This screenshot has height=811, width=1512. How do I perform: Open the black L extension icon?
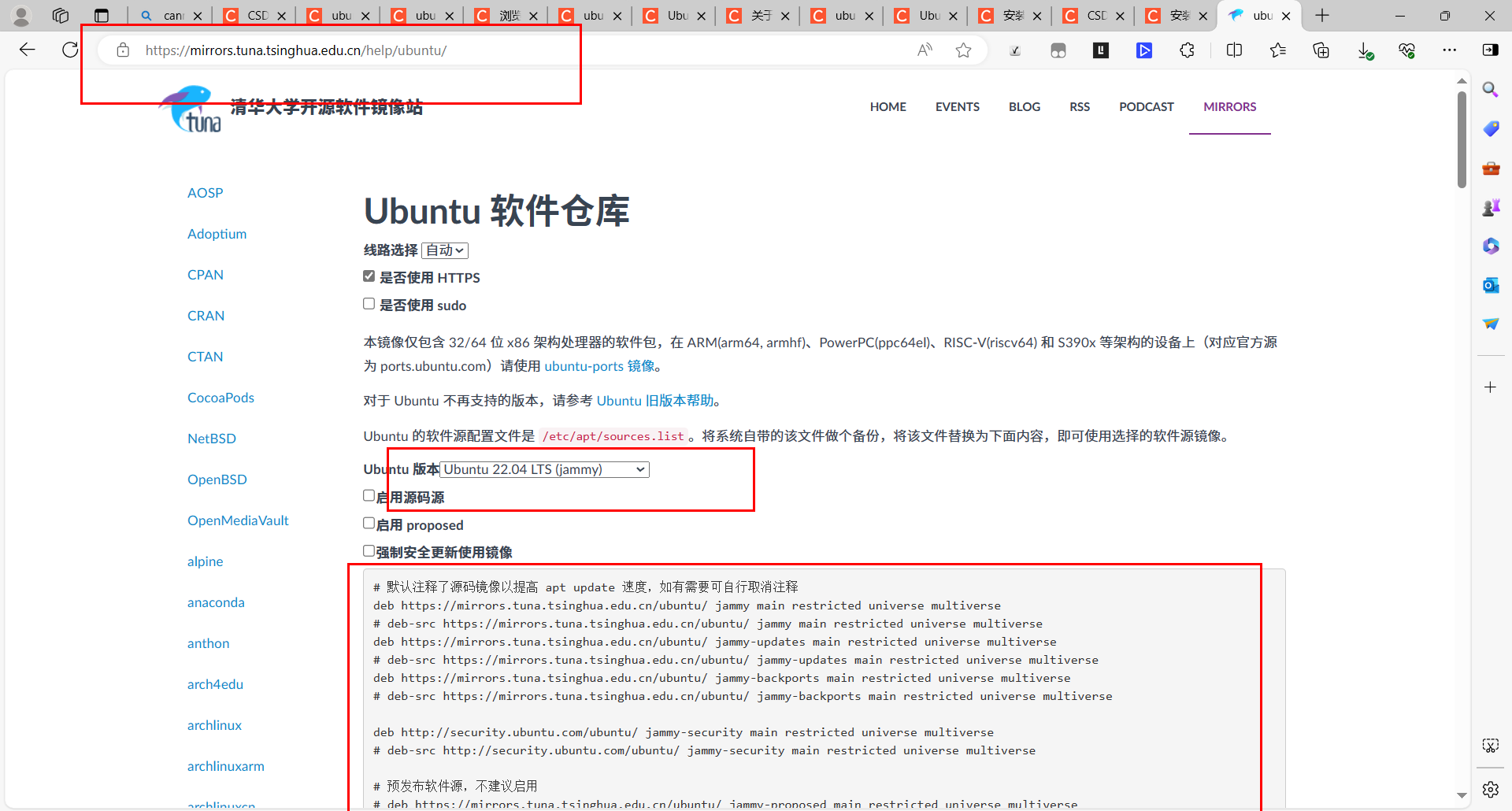click(1101, 50)
